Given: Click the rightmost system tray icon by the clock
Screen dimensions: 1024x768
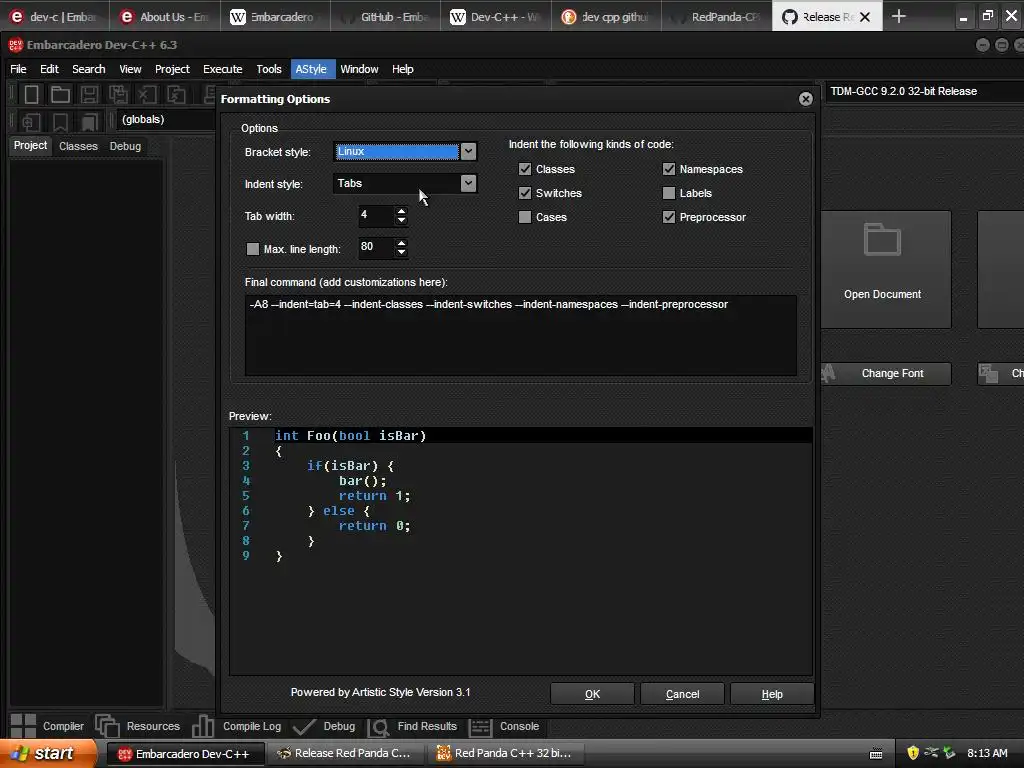Looking at the screenshot, I should click(949, 753).
